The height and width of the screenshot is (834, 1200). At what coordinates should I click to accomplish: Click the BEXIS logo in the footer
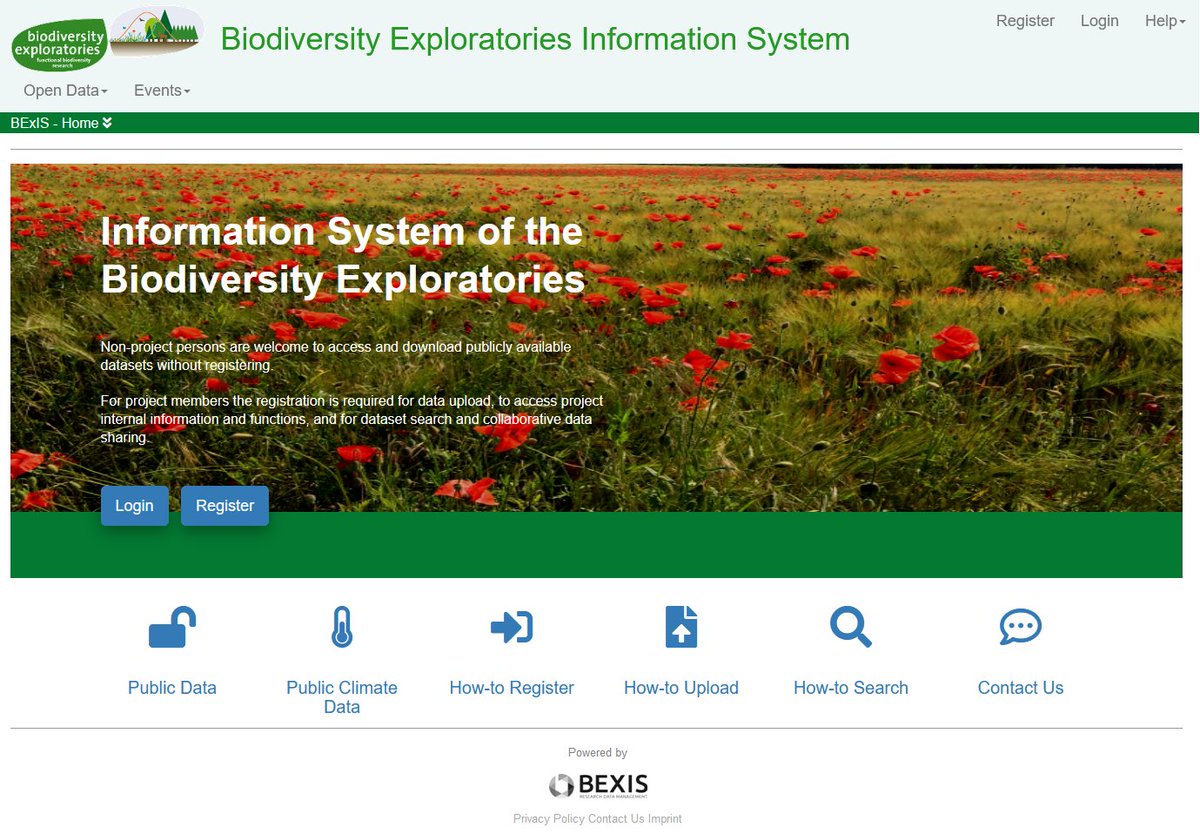[x=598, y=785]
